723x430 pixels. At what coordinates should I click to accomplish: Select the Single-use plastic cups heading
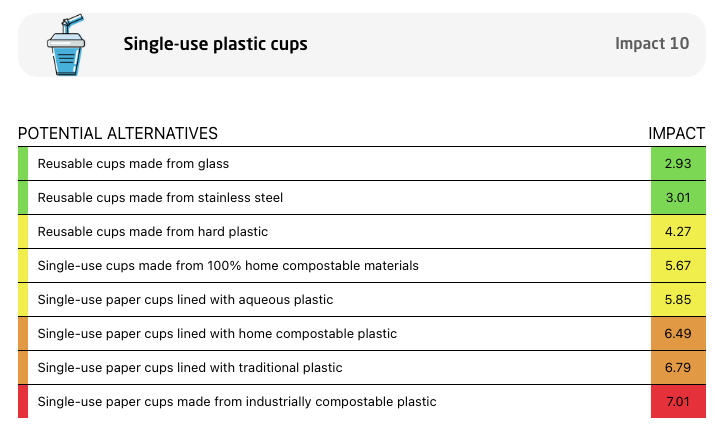[x=215, y=44]
